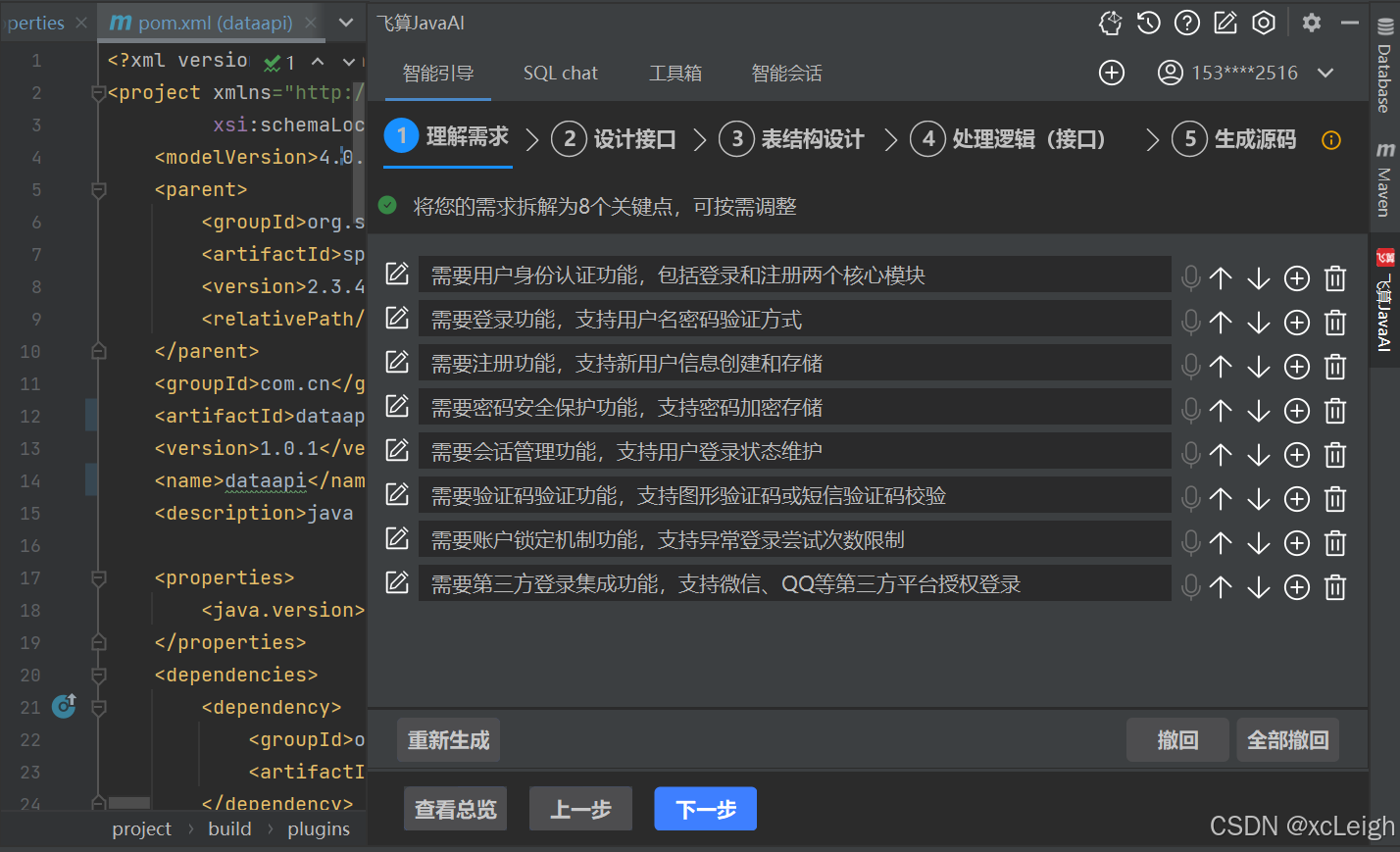
Task: Go to step 2 设计接口
Action: [614, 139]
